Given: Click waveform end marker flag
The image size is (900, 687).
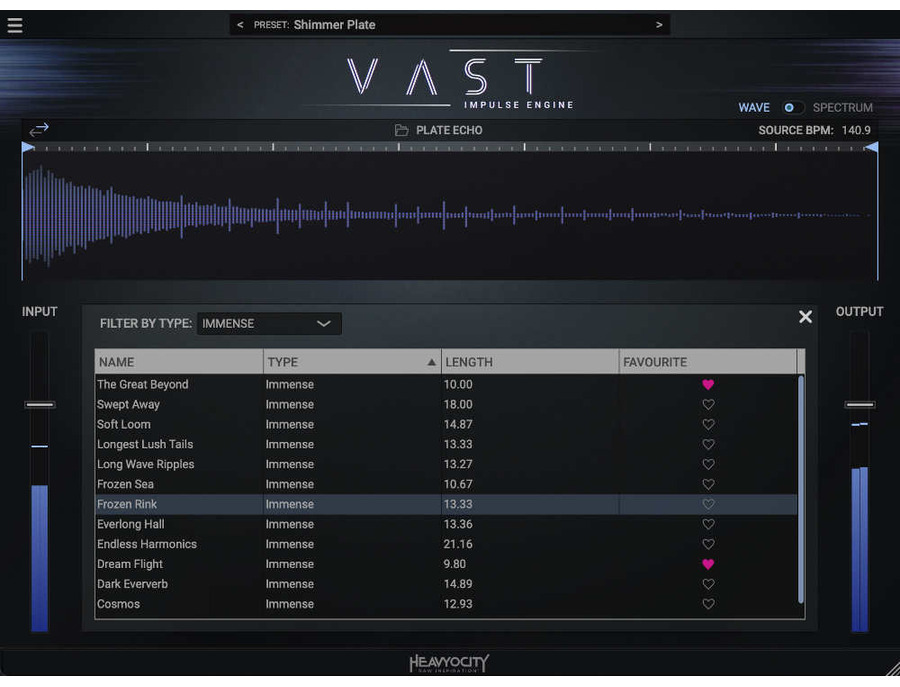Looking at the screenshot, I should (871, 148).
